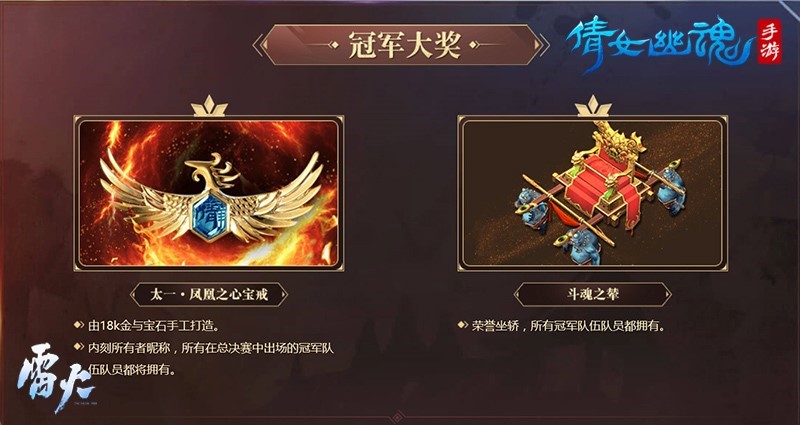Click the red 手游 seal badge
800x425 pixels.
coord(769,41)
